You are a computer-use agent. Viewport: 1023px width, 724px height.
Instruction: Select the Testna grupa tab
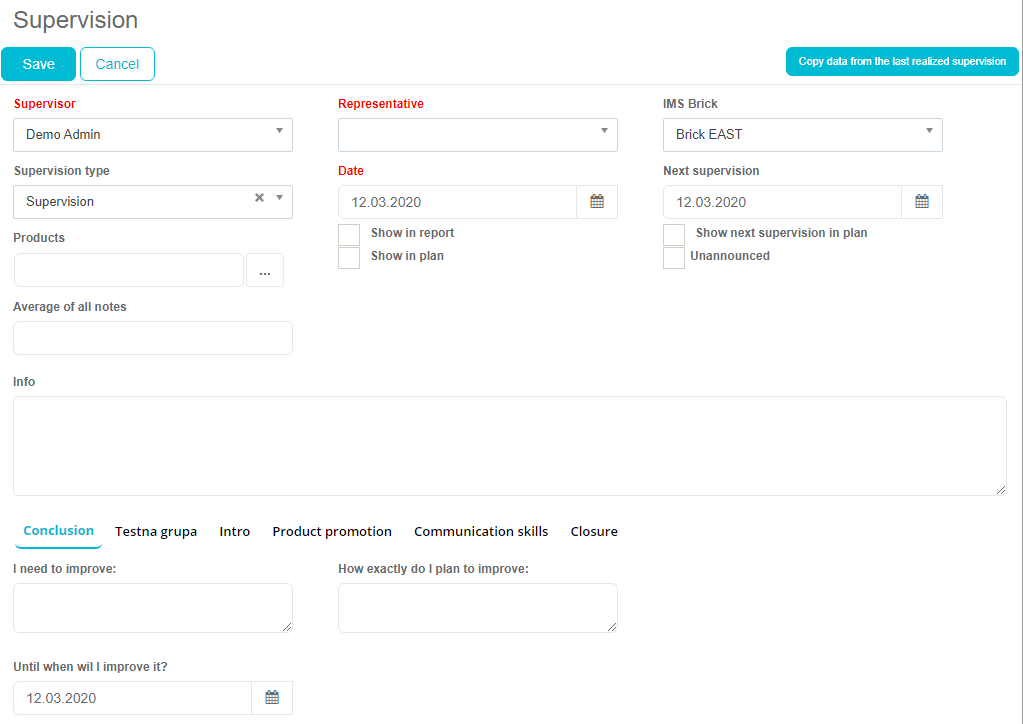pyautogui.click(x=156, y=532)
